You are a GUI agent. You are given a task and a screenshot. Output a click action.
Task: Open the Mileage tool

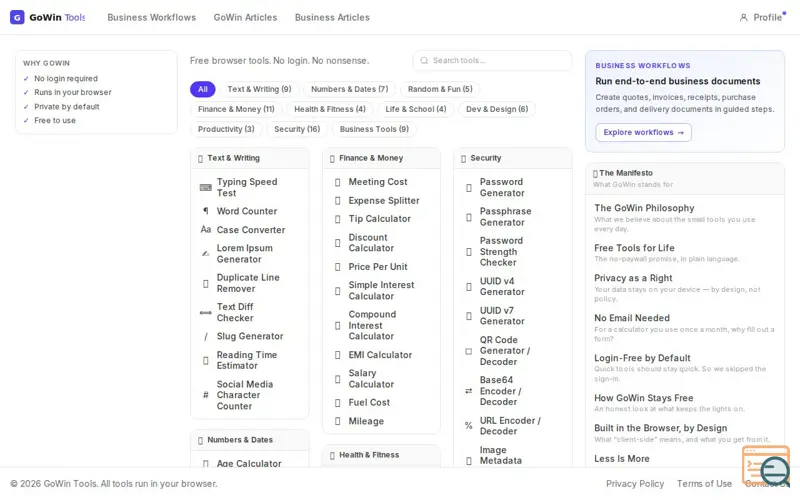click(x=366, y=421)
